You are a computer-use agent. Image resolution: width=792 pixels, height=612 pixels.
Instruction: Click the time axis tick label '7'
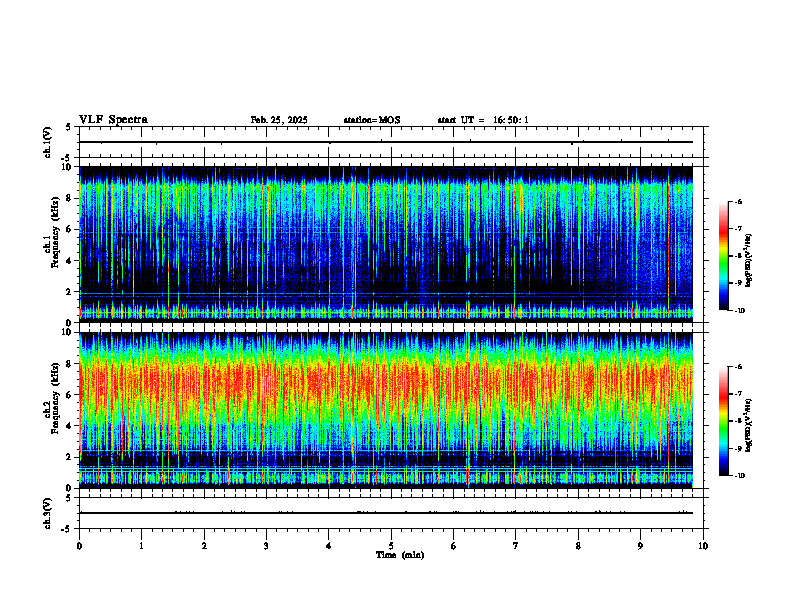click(x=516, y=546)
